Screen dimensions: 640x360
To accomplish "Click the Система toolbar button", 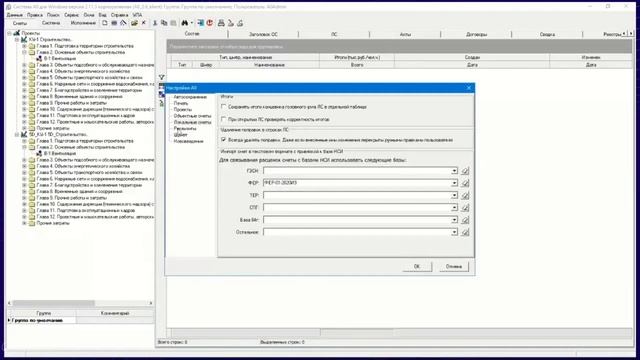I will coord(51,23).
